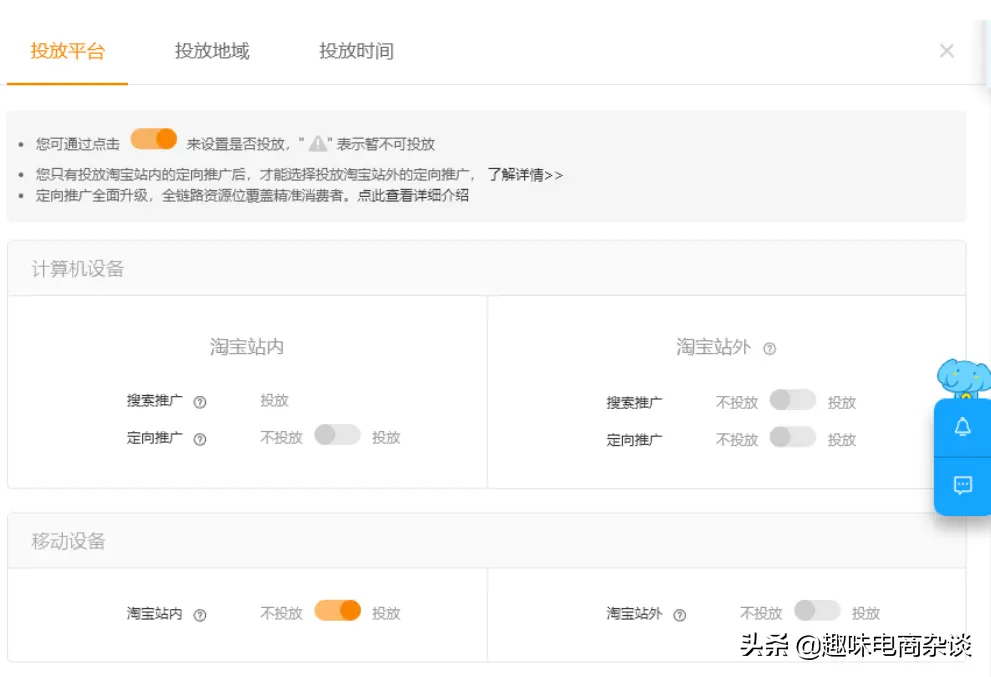
Task: Enable mobile 淘宝站外 switch
Action: coord(817,611)
